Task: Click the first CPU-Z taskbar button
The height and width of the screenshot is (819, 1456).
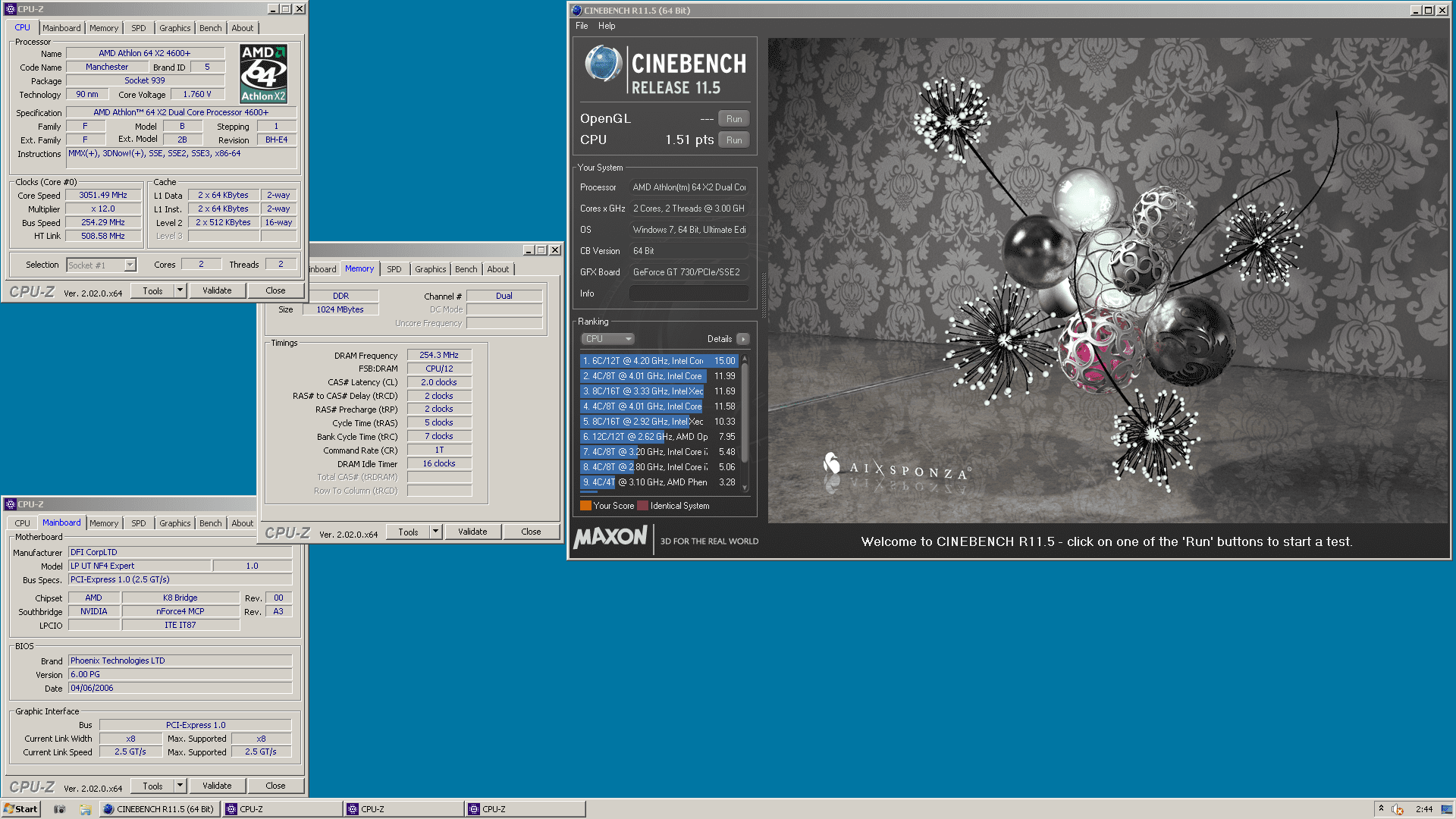Action: pos(282,809)
